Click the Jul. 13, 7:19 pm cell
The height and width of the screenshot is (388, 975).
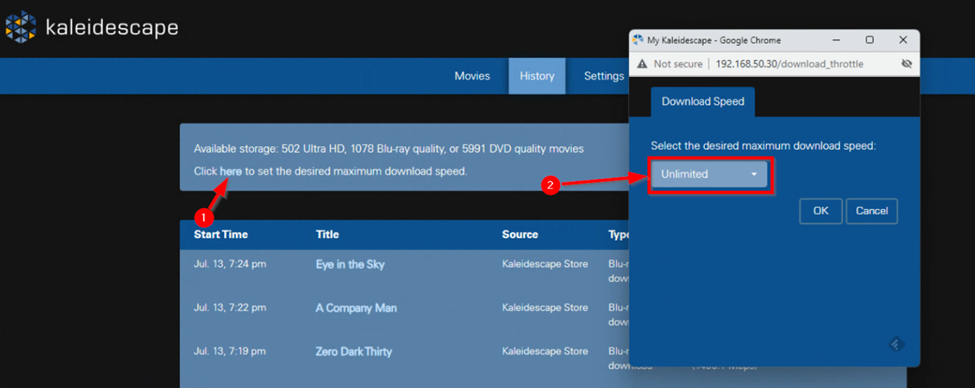230,351
